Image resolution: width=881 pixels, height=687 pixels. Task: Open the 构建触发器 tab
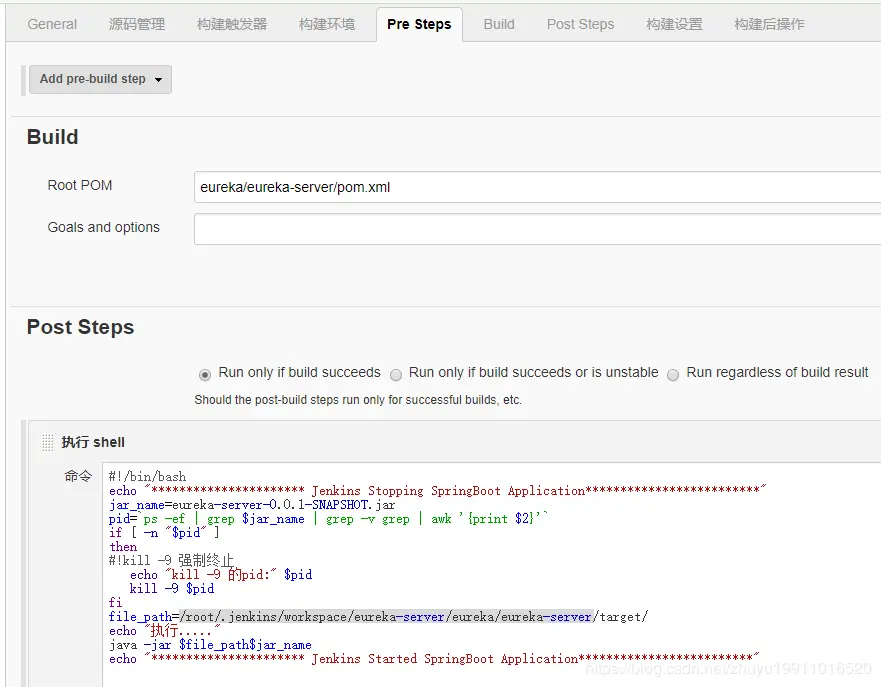click(x=231, y=24)
